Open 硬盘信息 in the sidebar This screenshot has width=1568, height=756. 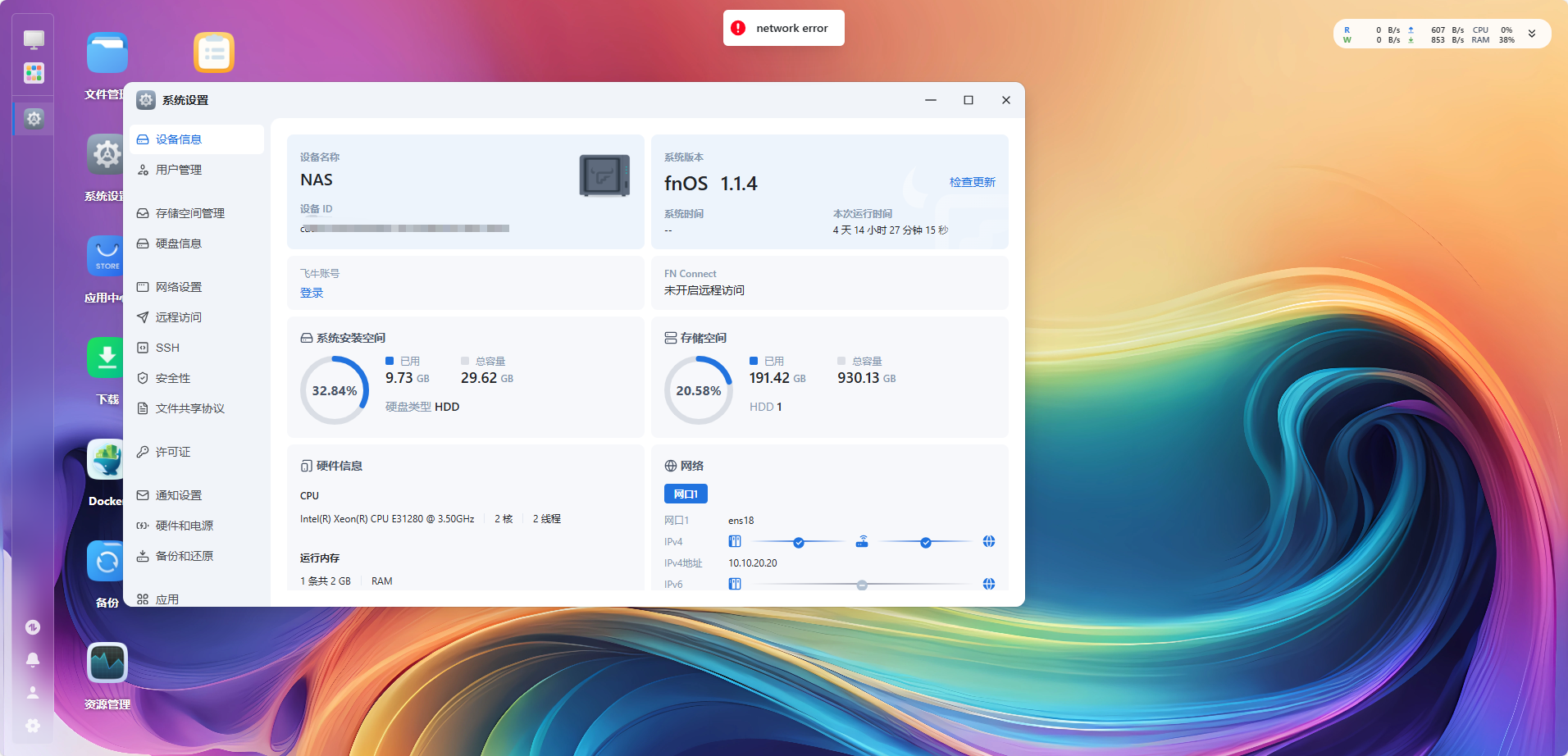coord(197,244)
